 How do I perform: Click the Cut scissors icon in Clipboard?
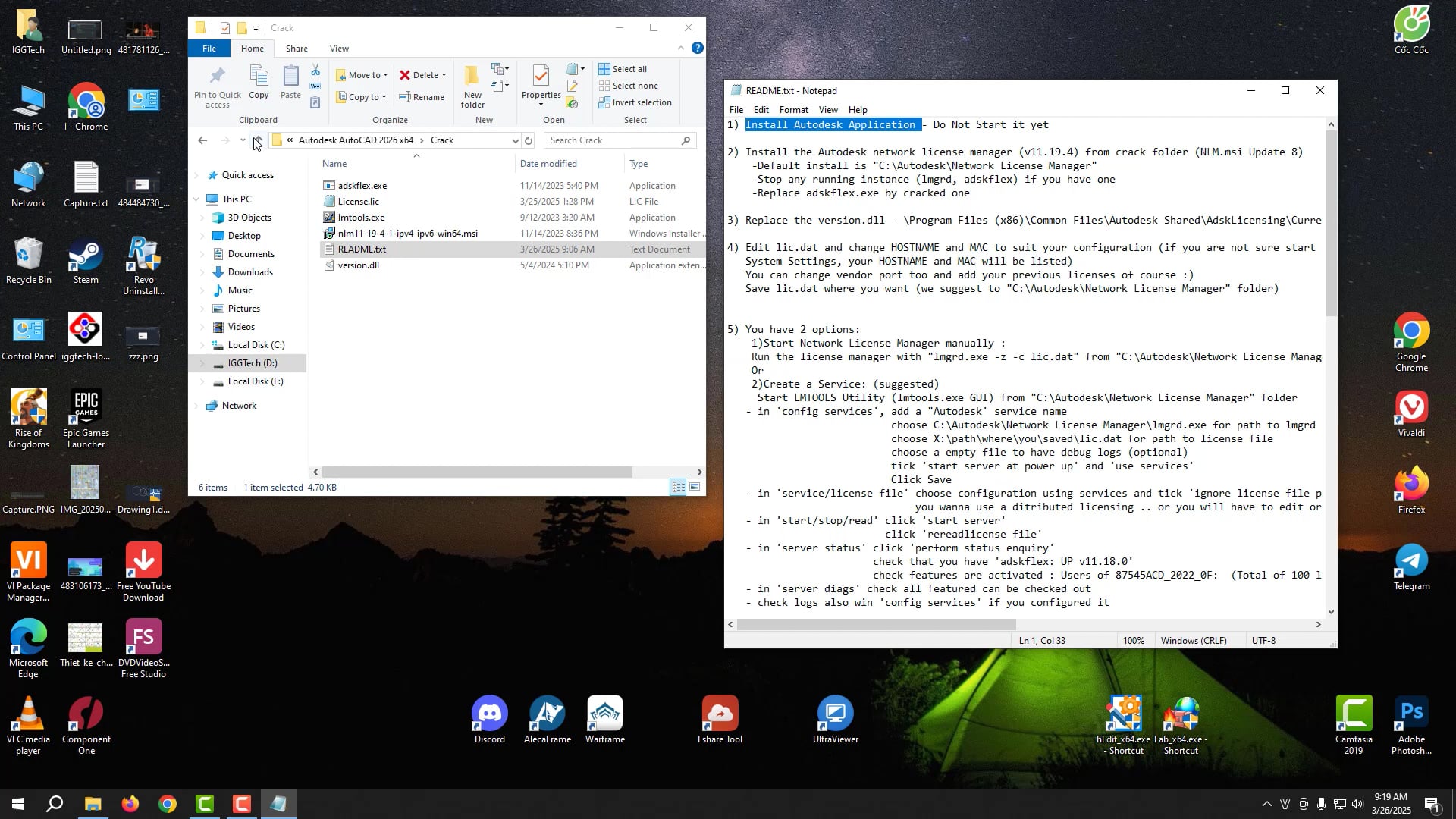pyautogui.click(x=315, y=71)
